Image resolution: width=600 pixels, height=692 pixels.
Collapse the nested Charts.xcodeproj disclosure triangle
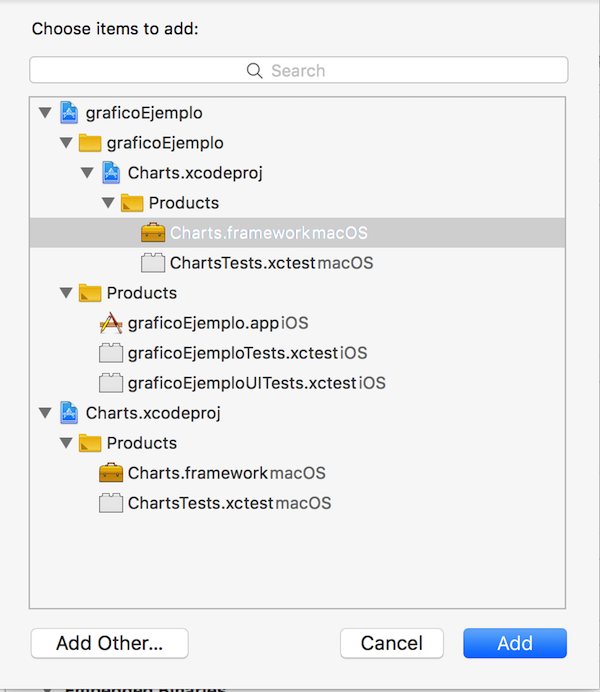point(86,173)
